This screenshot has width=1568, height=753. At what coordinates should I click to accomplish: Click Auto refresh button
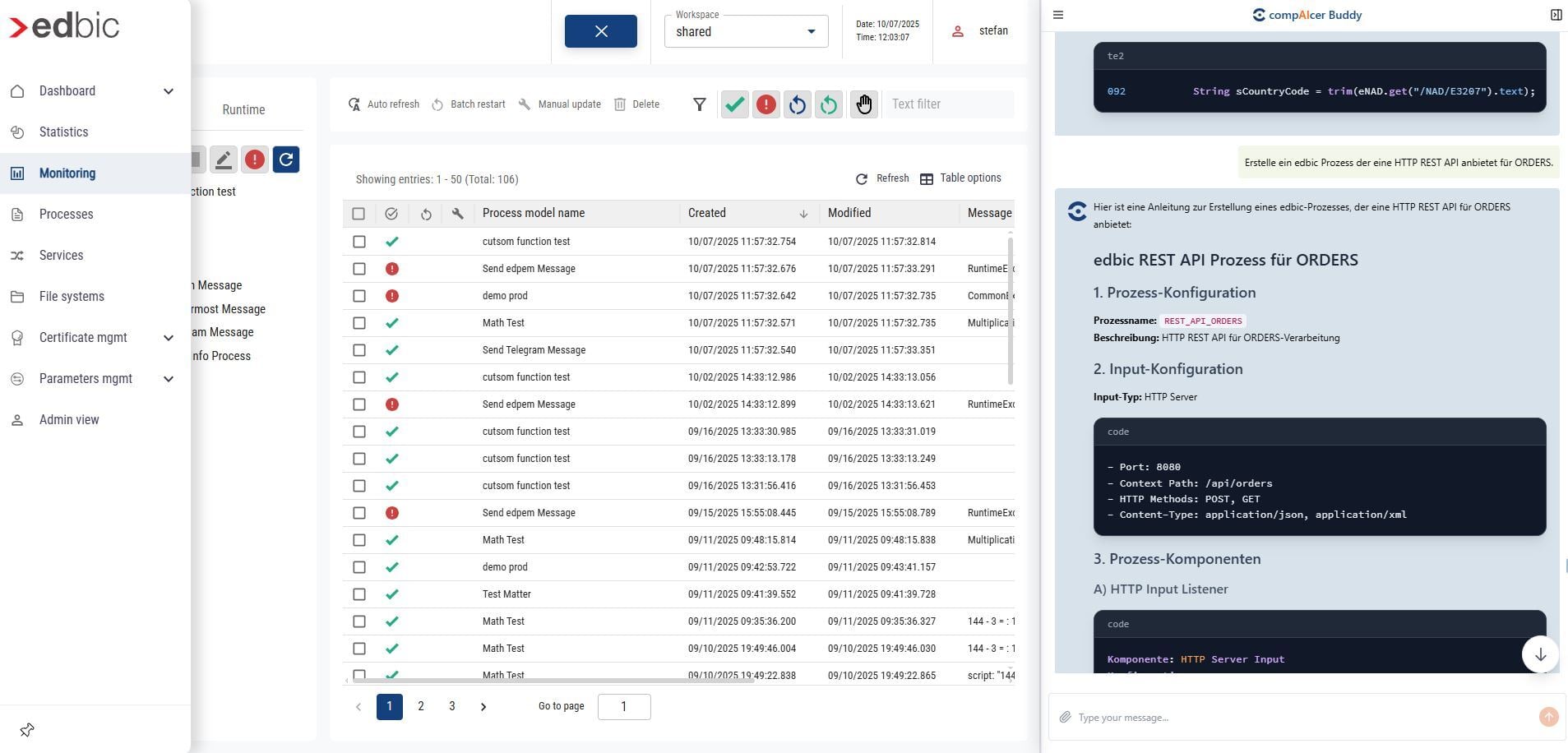383,104
